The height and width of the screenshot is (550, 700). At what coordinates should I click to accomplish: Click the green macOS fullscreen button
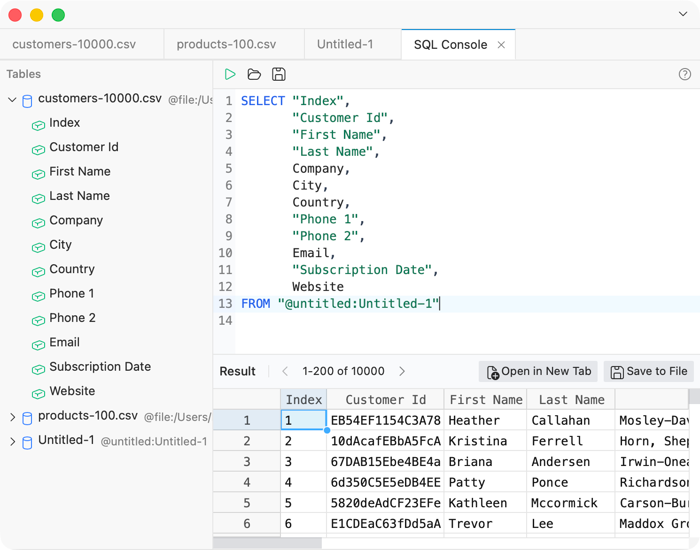coord(58,15)
